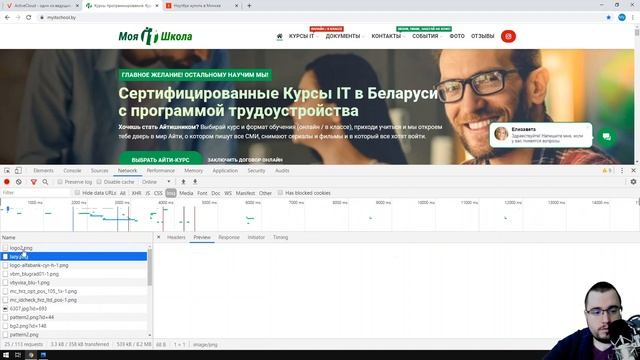Viewport: 640px width, 360px height.
Task: Toggle the device toolbar icon
Action: click(x=18, y=171)
